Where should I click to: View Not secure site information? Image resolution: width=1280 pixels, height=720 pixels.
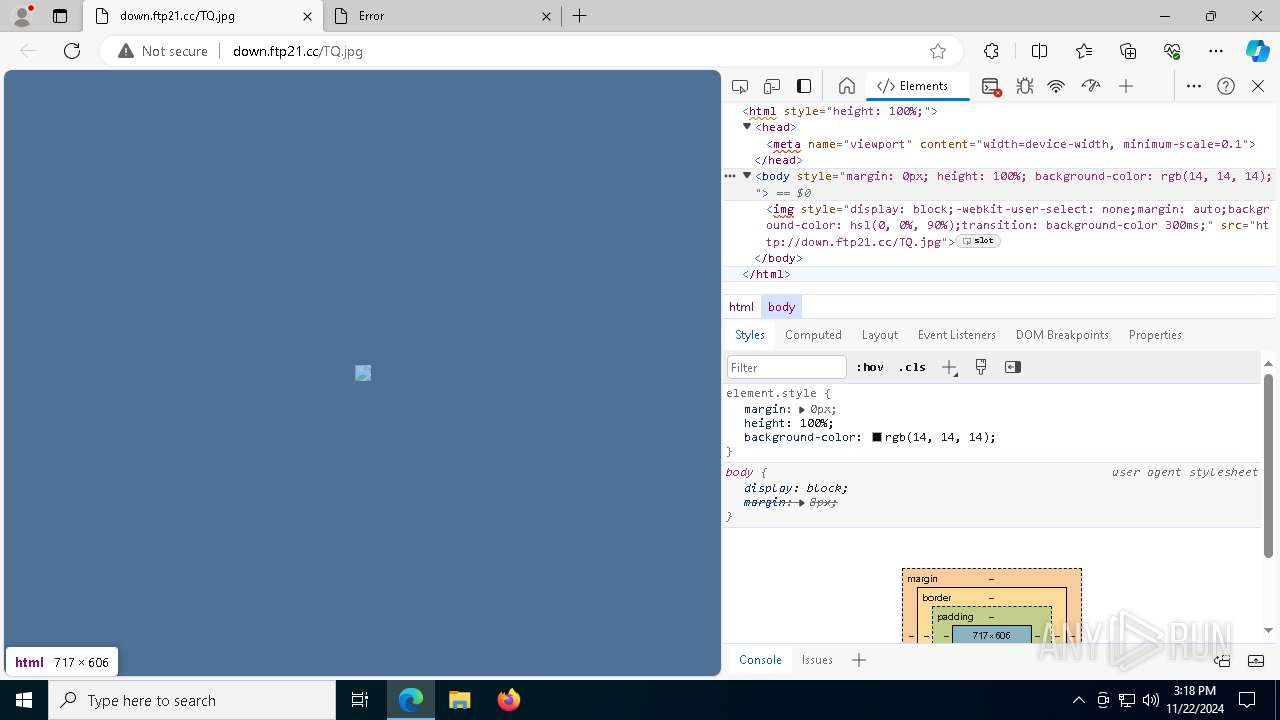[163, 51]
